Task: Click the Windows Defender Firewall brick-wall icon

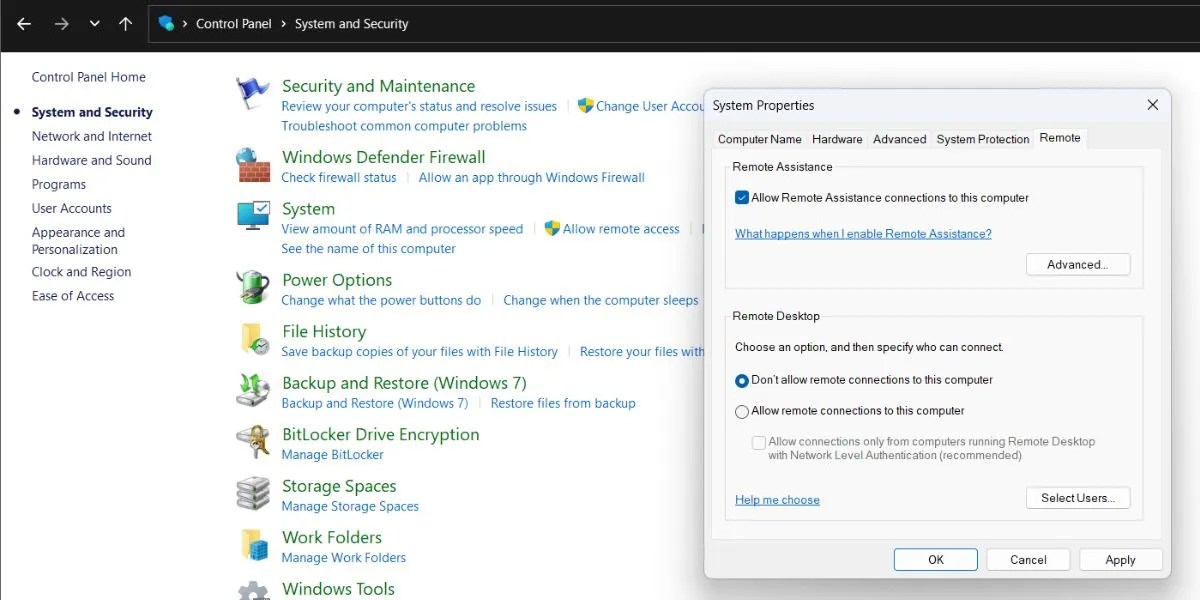Action: 252,164
